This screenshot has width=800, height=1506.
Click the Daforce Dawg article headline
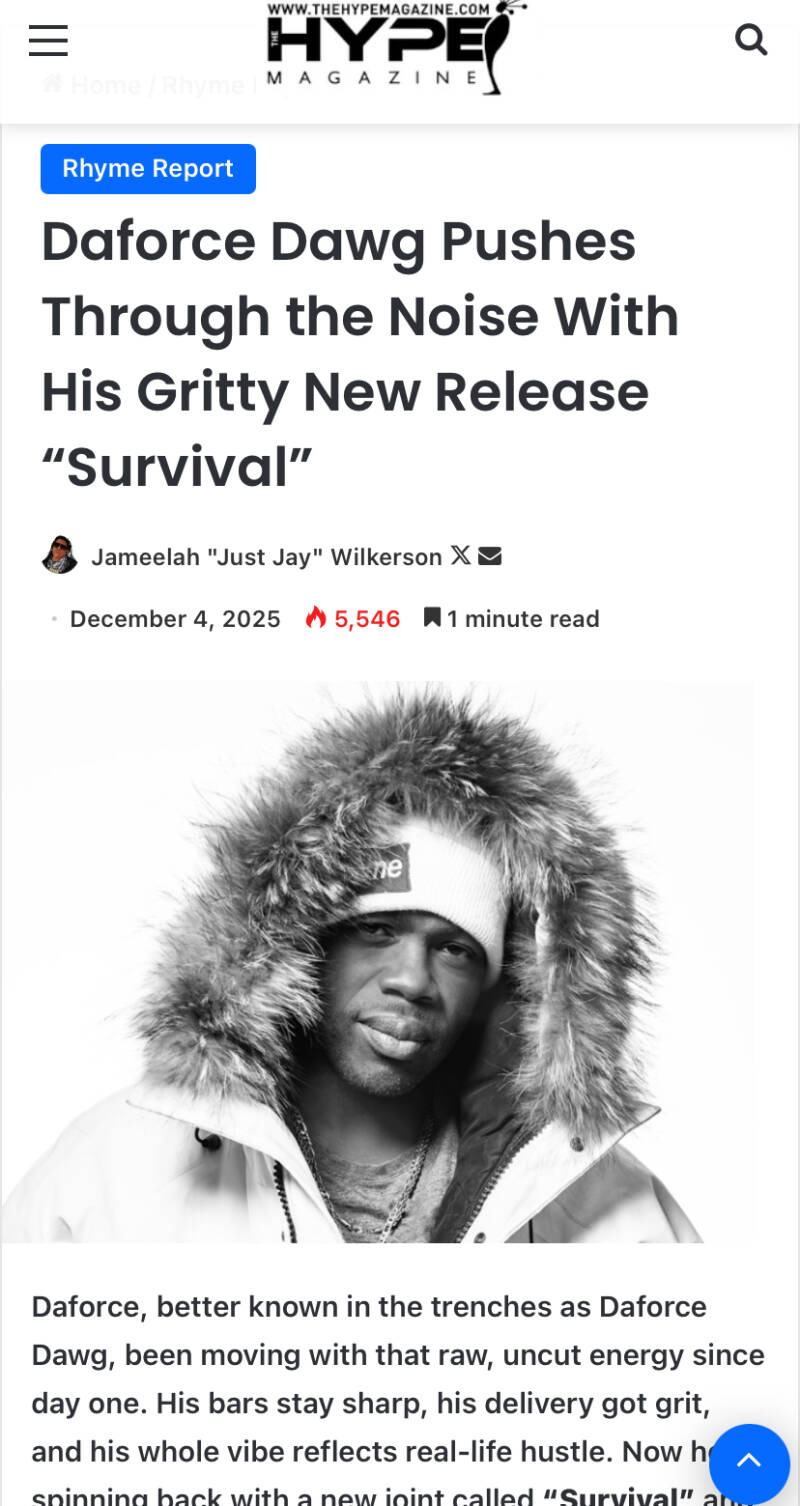[360, 354]
